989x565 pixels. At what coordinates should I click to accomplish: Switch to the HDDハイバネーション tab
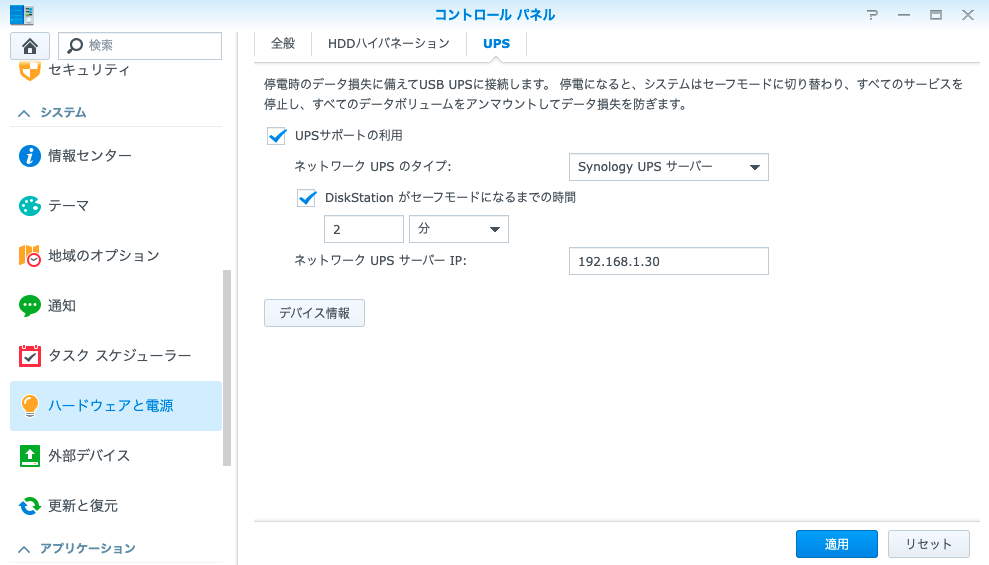coord(389,44)
